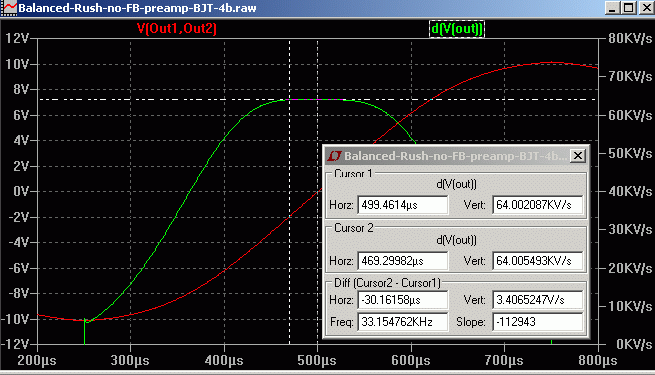Click the 500µs label on time axis
This screenshot has height=375, width=655.
coord(317,360)
